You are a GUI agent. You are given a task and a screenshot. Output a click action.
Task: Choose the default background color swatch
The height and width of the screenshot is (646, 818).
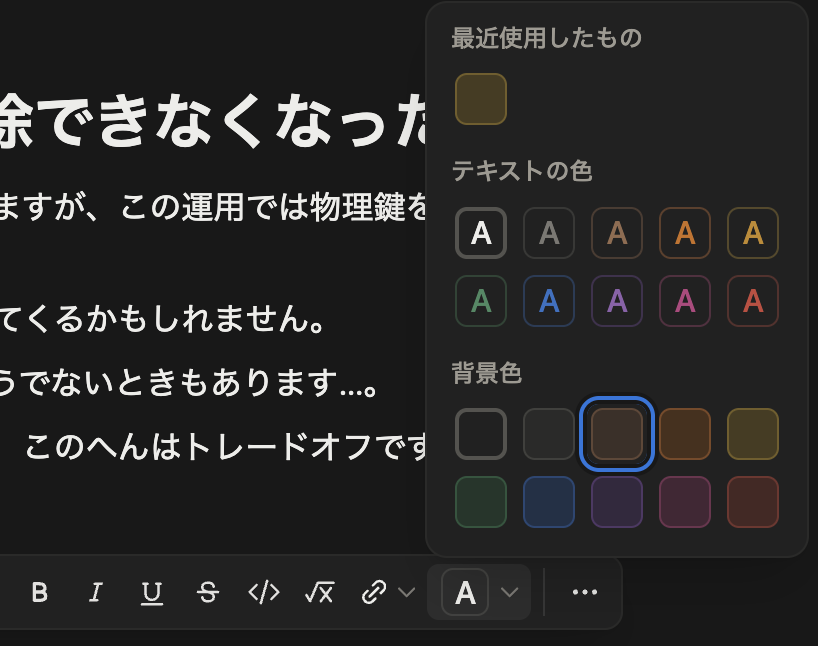481,434
